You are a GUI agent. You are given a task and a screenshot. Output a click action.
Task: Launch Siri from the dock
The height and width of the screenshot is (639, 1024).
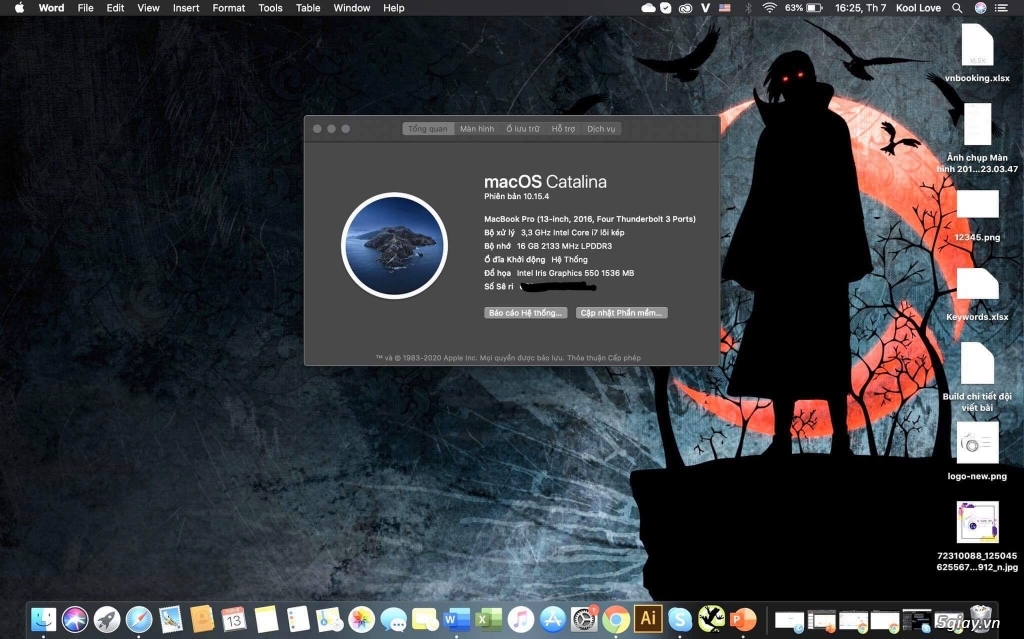[x=75, y=619]
